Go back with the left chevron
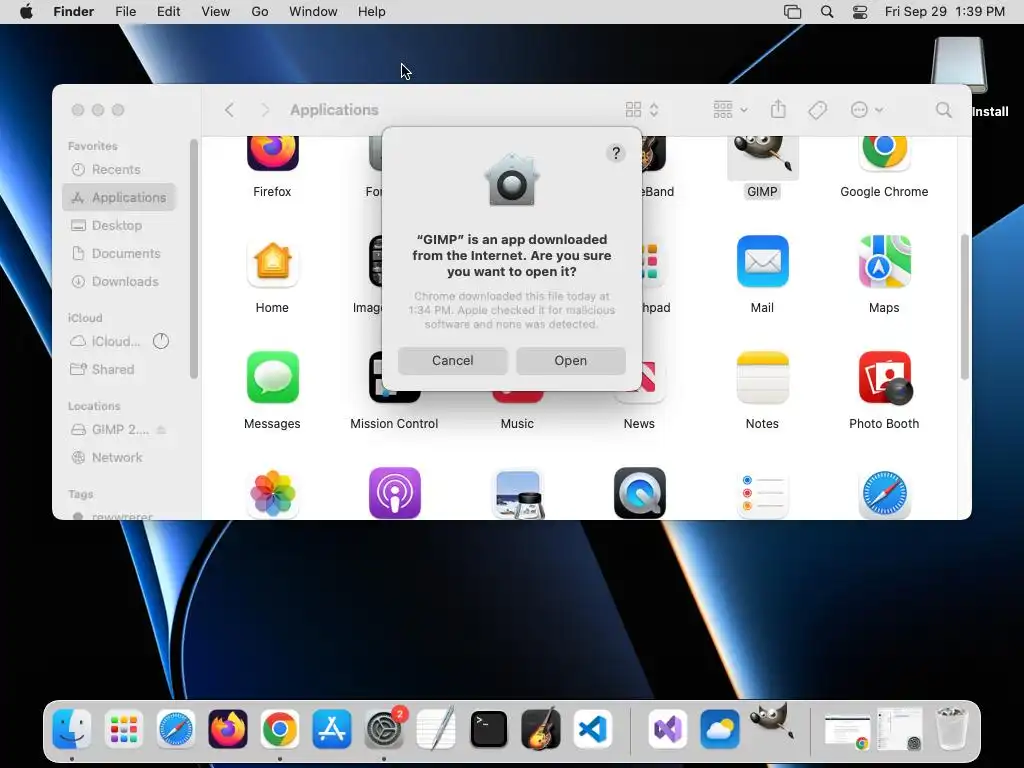 coord(229,110)
